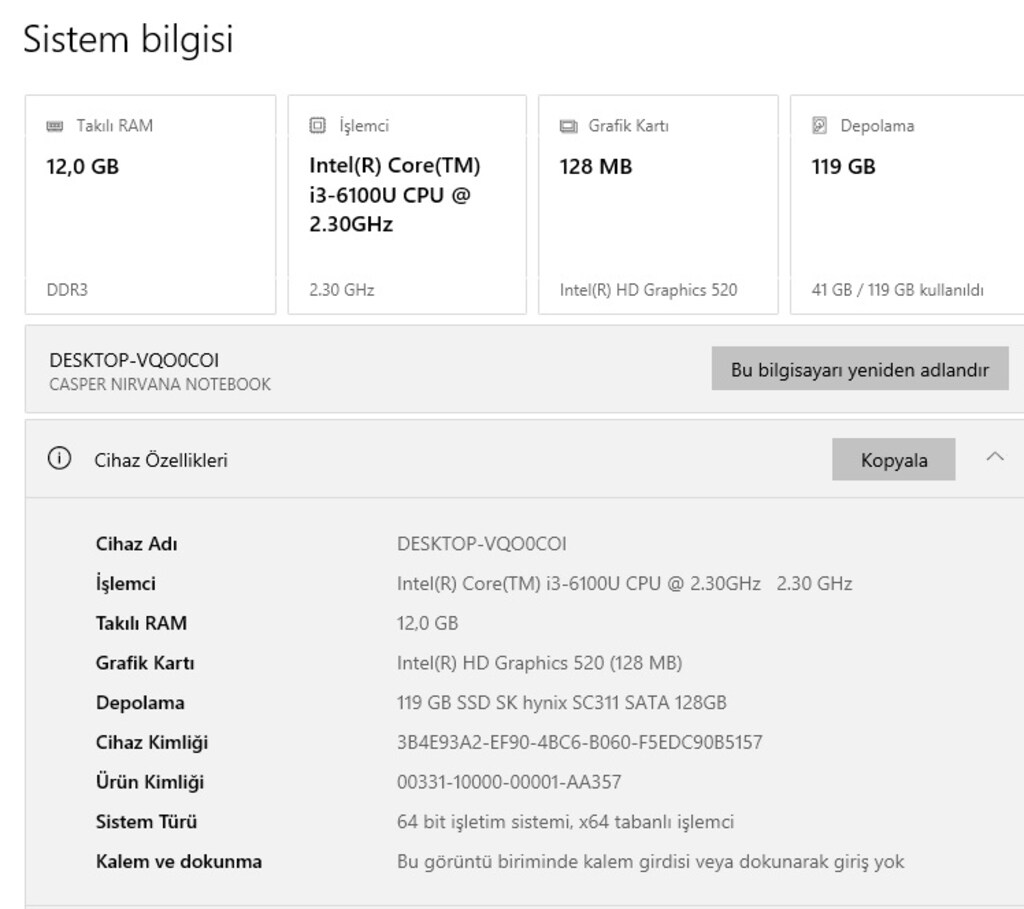The width and height of the screenshot is (1024, 909).
Task: Click the disk icon on the Depolama card
Action: point(820,125)
